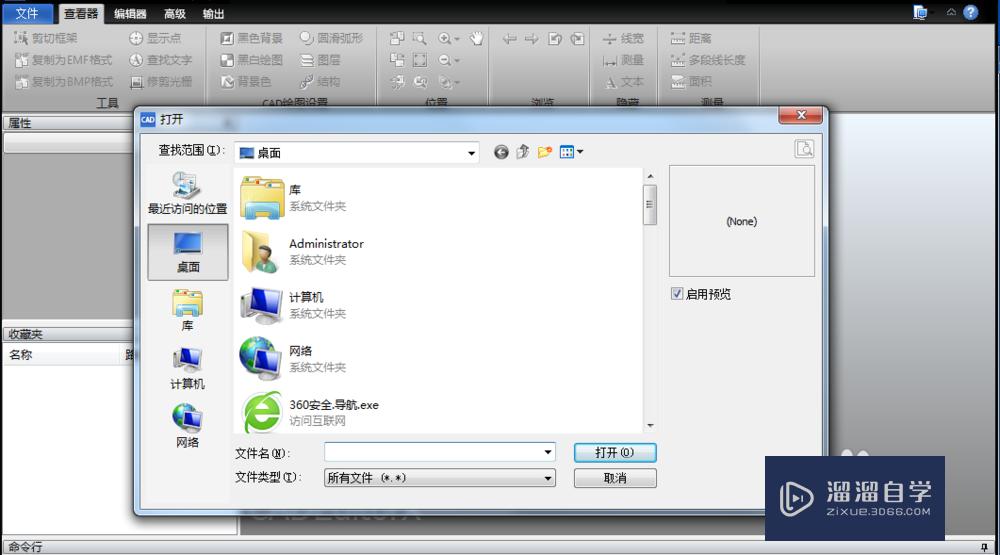
Task: Create a new folder icon in dialog
Action: pyautogui.click(x=545, y=152)
